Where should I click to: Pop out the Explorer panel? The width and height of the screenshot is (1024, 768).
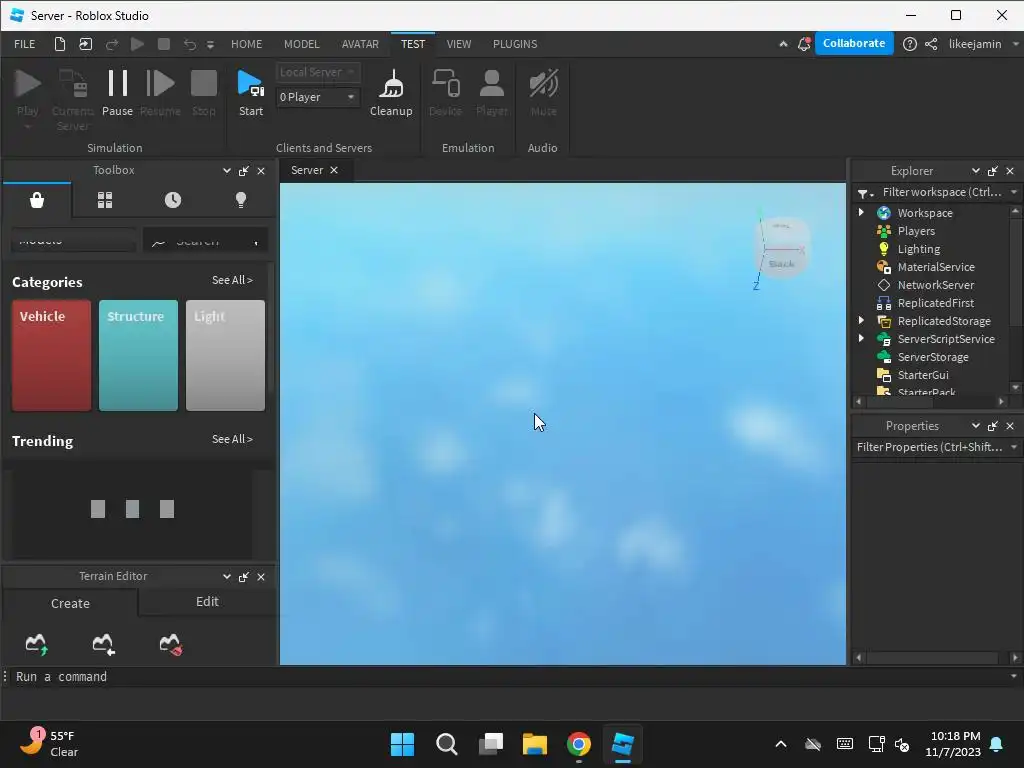[x=993, y=171]
